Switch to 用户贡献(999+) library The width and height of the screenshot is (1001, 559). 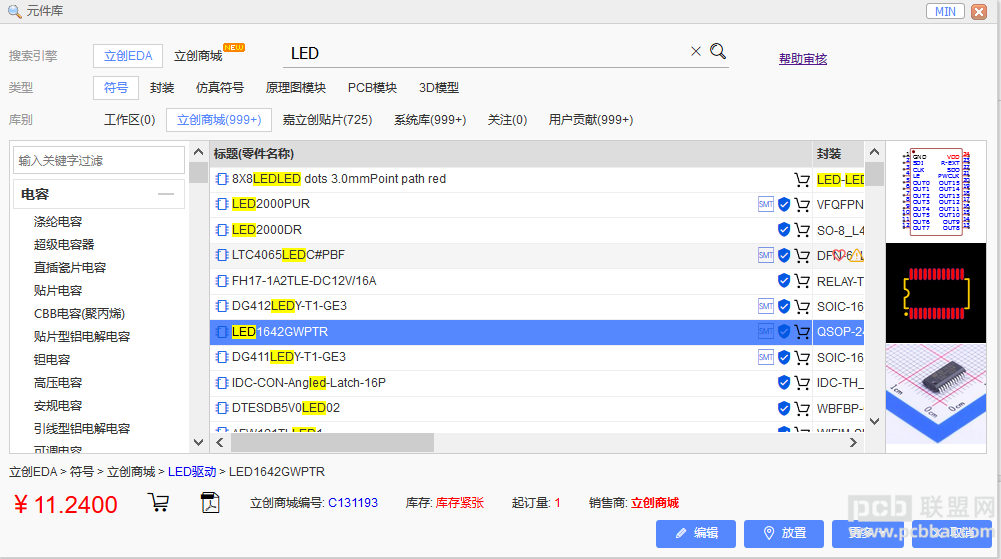(591, 120)
